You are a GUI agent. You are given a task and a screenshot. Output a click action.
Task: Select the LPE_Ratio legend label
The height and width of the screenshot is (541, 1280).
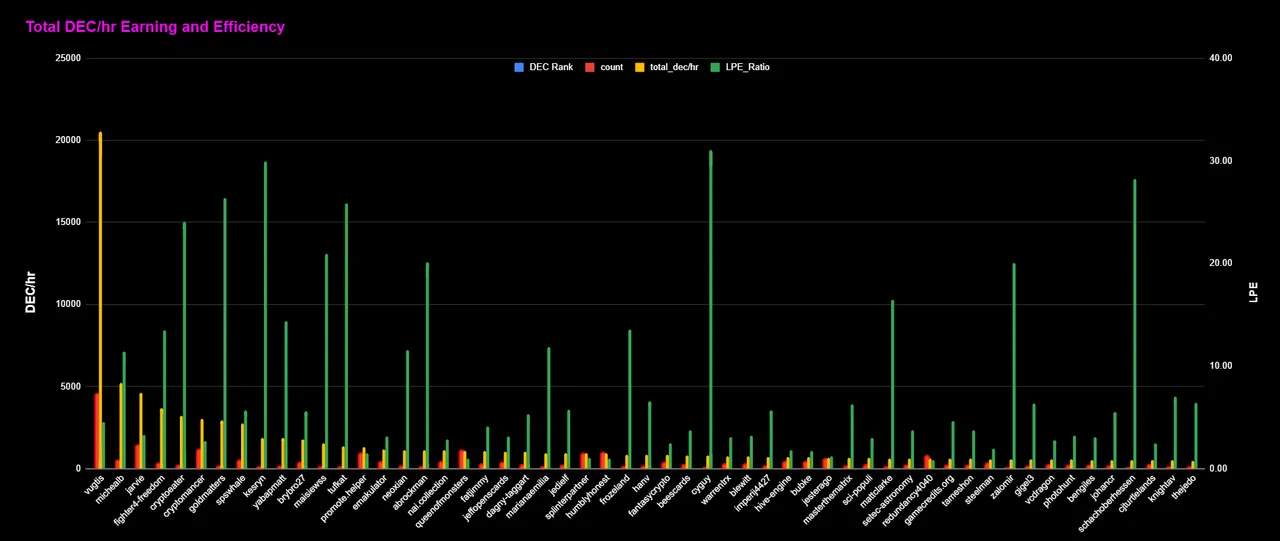click(748, 67)
